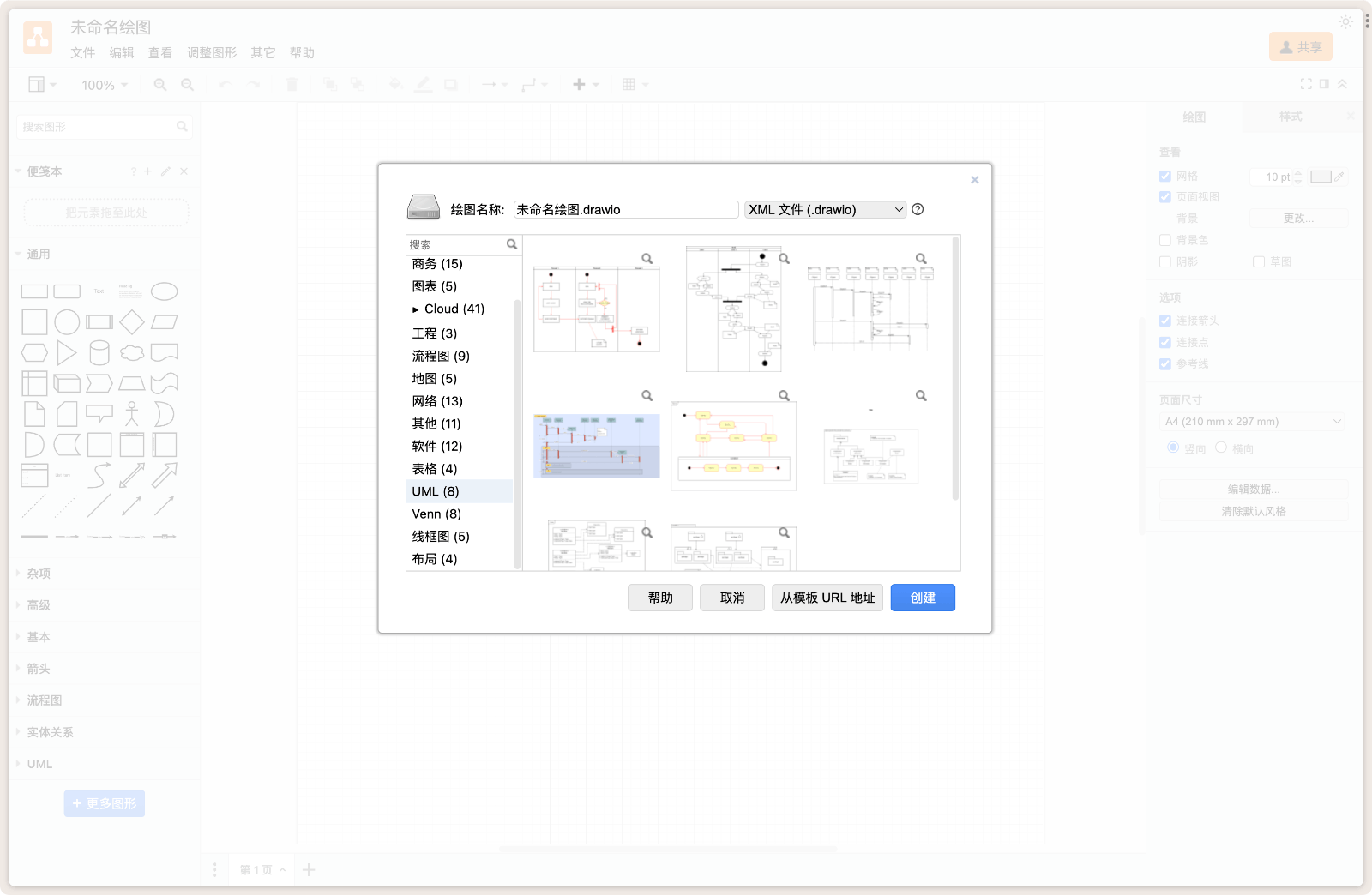Screen dimensions: 1372x895
Task: Click the draw.io logo icon
Action: coord(38,38)
